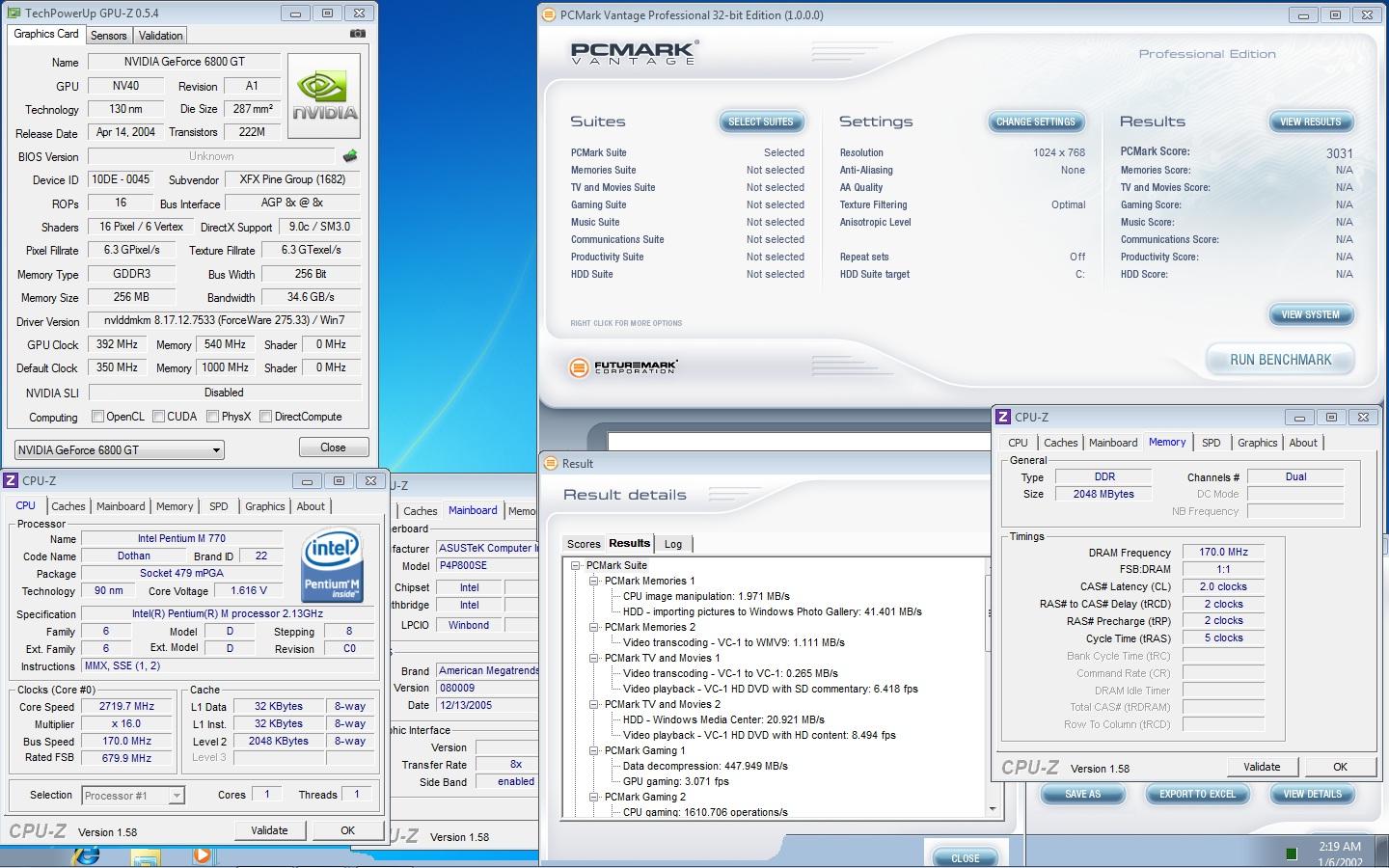Viewport: 1389px width, 868px height.
Task: Click Select Suites button in PCMark
Action: tap(761, 122)
